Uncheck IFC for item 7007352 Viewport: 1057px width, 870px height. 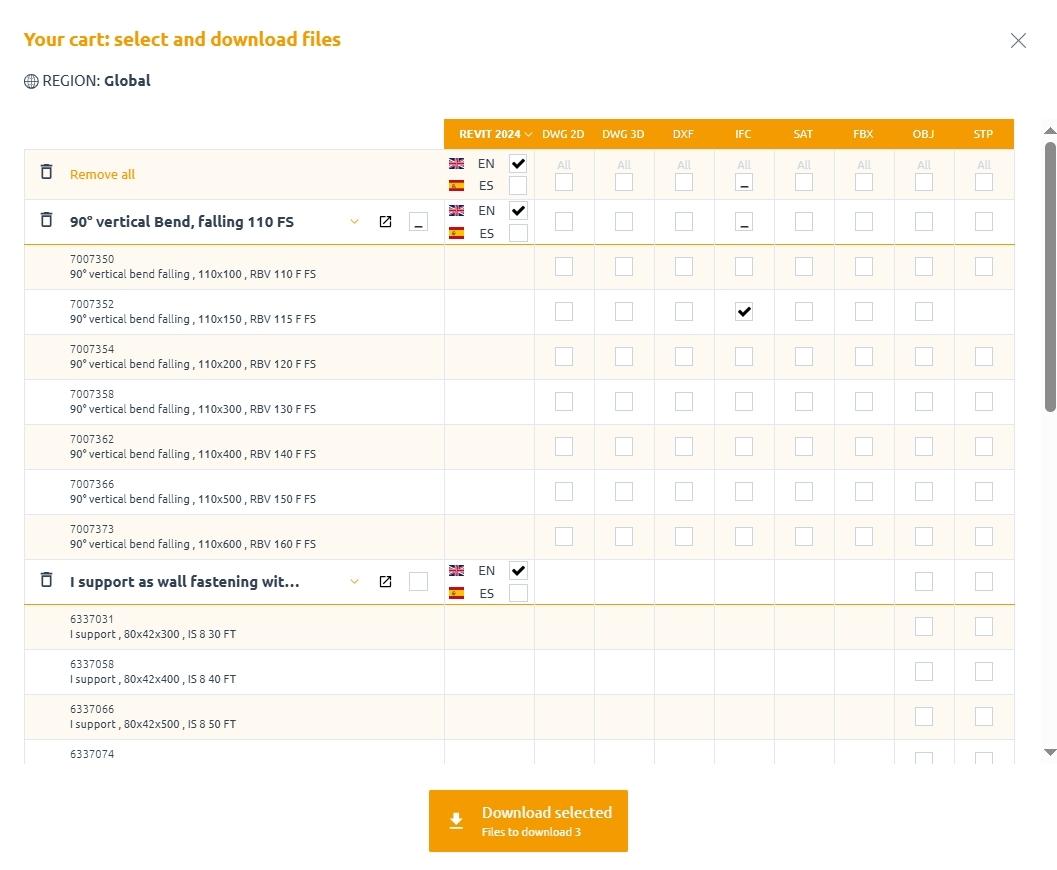click(743, 312)
